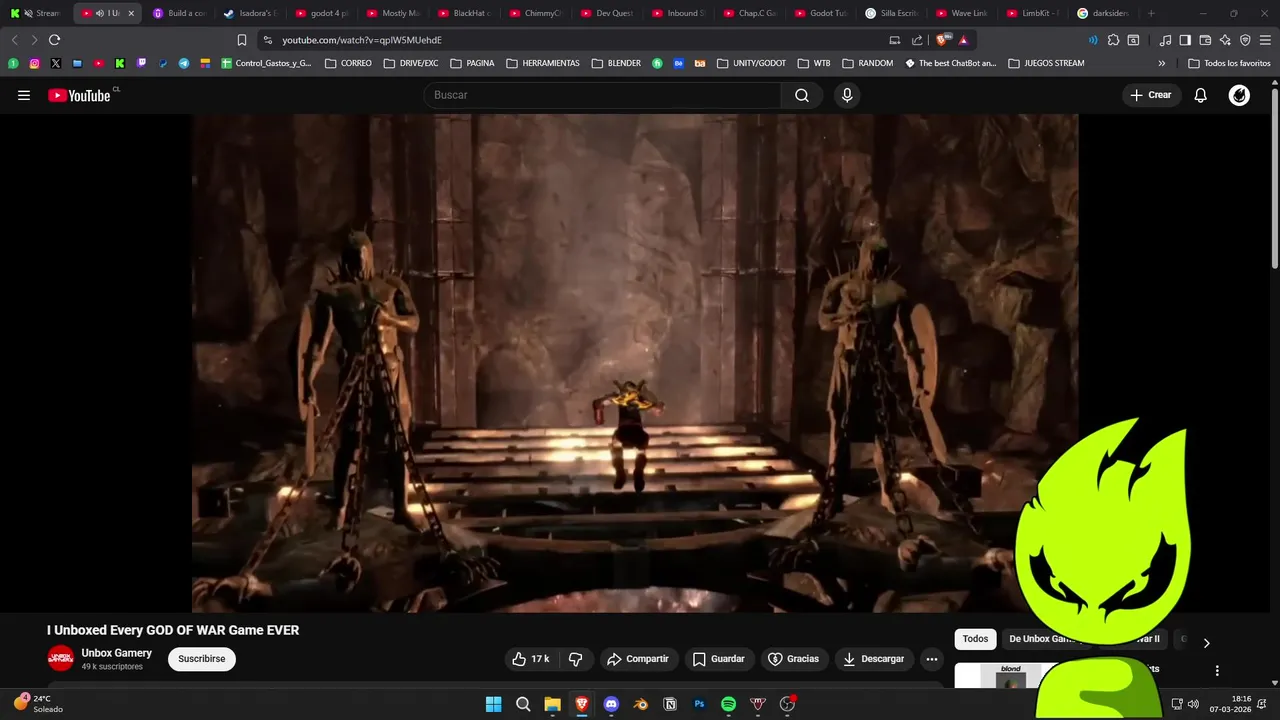Open Brave VPN shield icon

(1245, 40)
